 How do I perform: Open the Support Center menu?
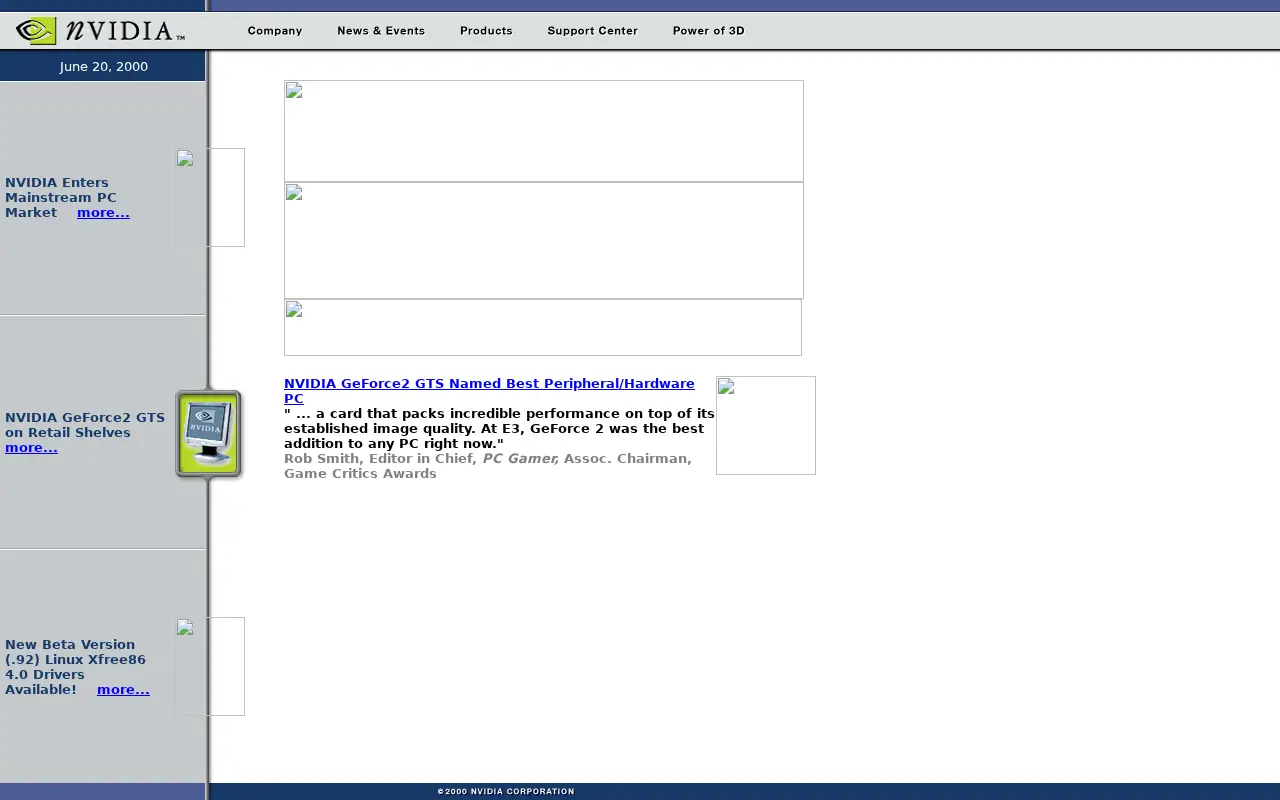[x=592, y=31]
